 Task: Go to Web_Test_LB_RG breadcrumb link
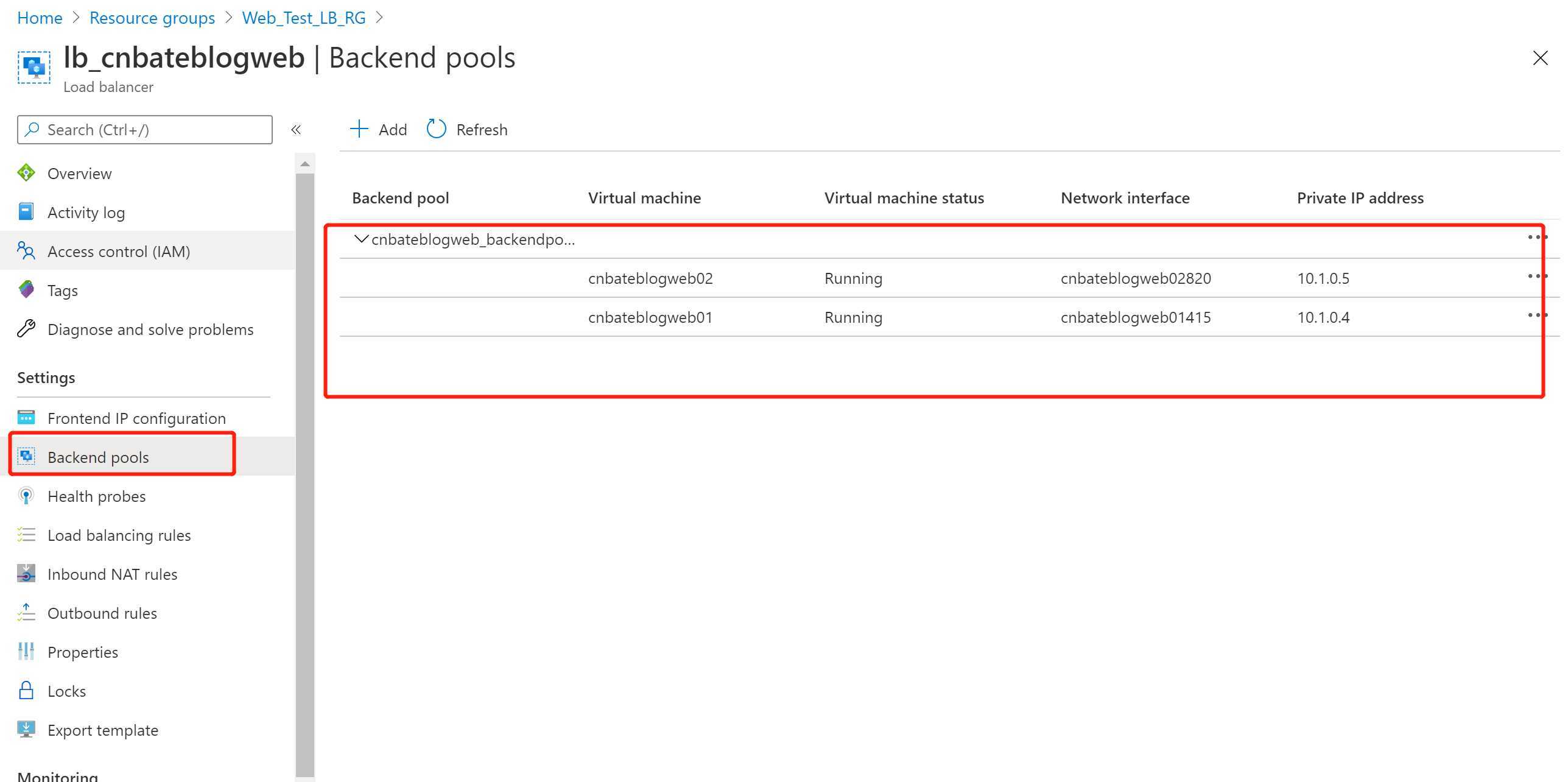[304, 18]
